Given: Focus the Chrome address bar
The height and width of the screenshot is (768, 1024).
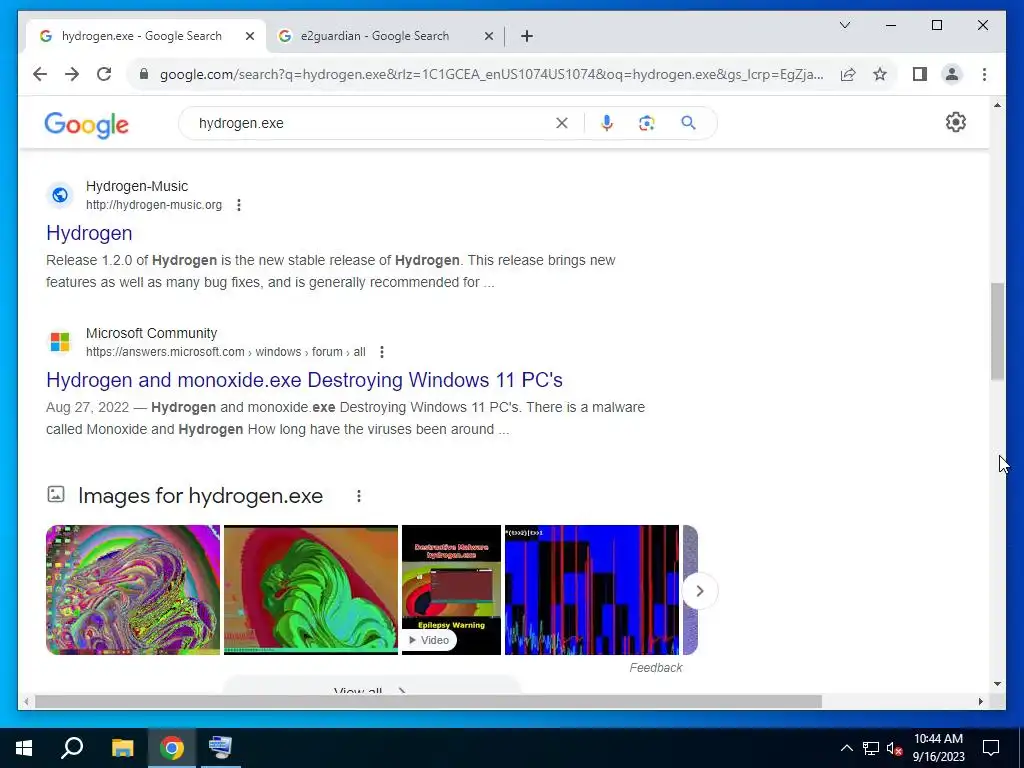Looking at the screenshot, I should 491,74.
